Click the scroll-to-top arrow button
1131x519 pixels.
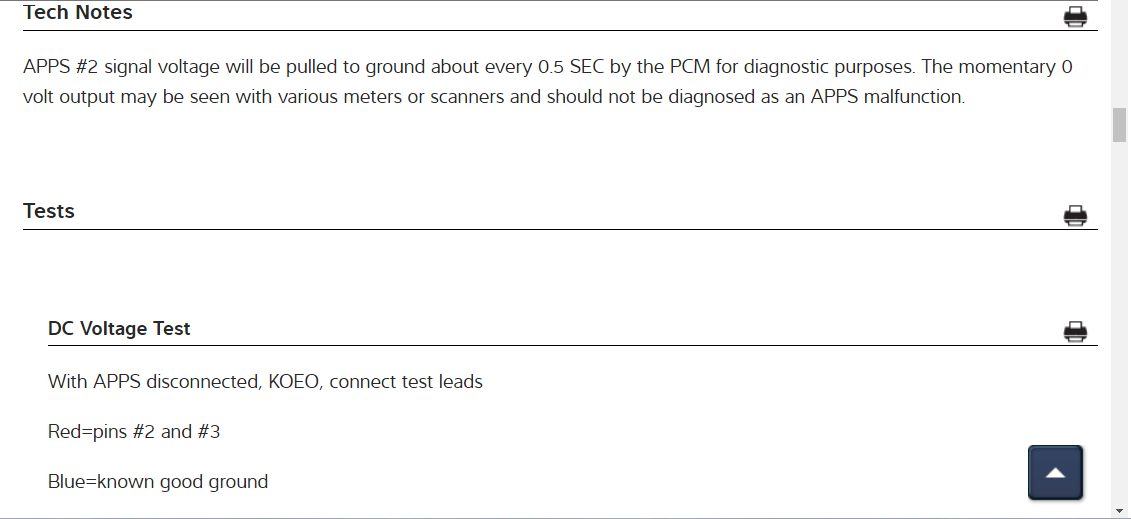tap(1055, 472)
